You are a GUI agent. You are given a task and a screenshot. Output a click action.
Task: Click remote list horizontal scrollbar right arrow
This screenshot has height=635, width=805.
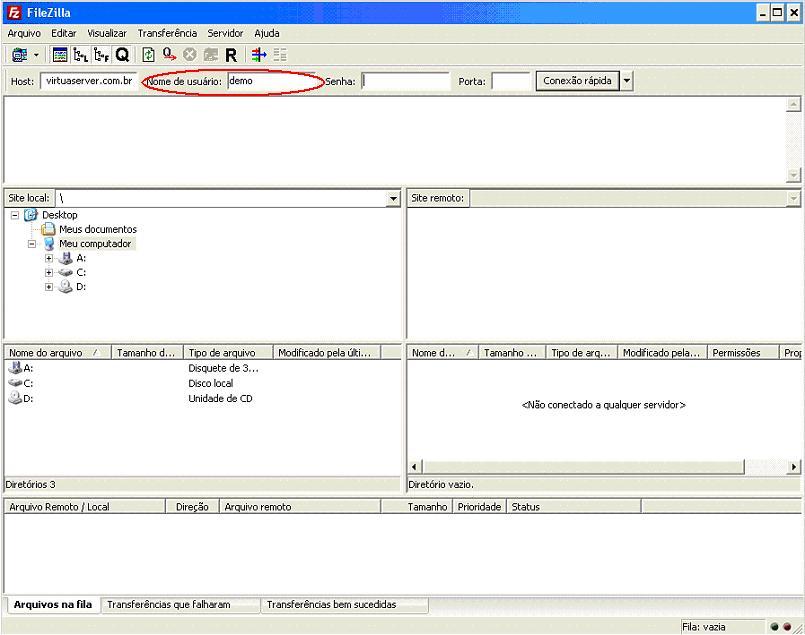pyautogui.click(x=794, y=467)
